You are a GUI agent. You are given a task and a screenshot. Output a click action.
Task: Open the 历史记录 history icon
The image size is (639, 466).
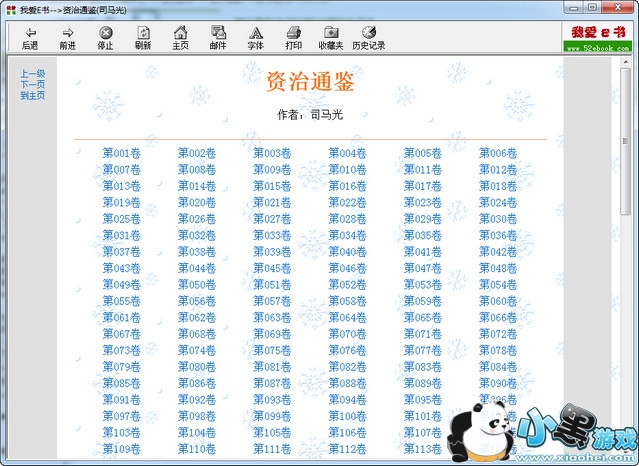pos(369,32)
